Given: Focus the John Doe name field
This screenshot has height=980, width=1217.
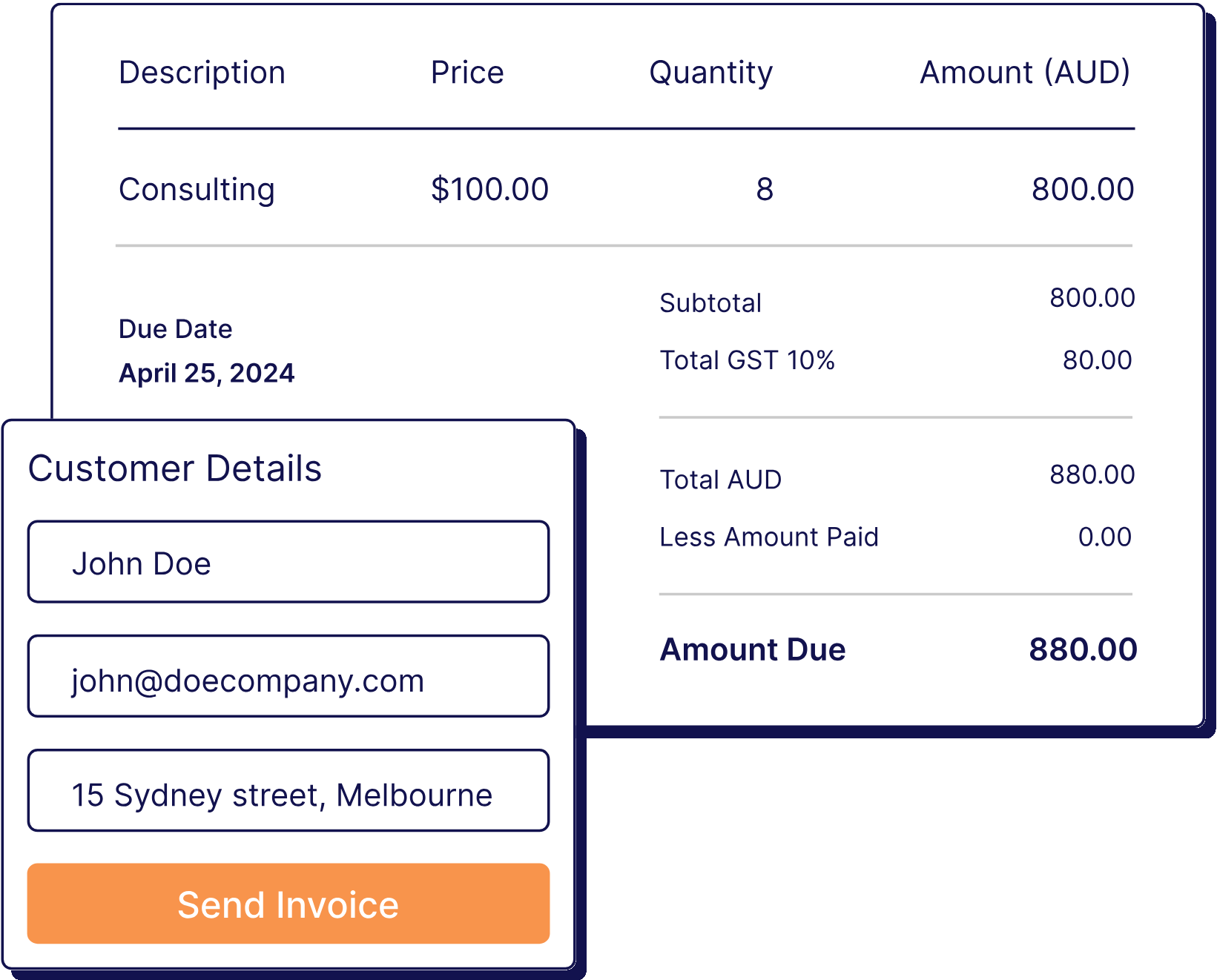Looking at the screenshot, I should (288, 562).
